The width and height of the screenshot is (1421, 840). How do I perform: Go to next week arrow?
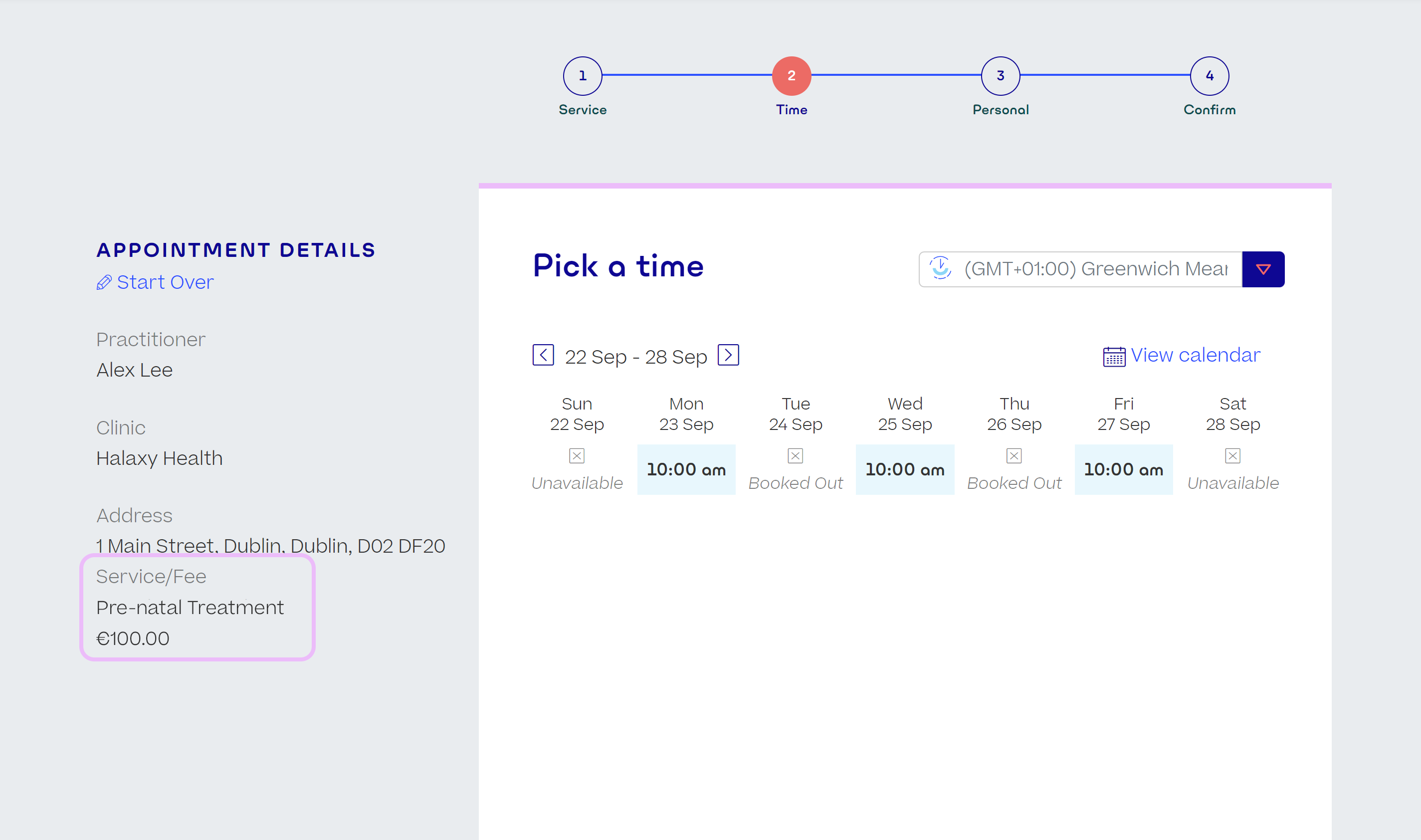pos(728,355)
